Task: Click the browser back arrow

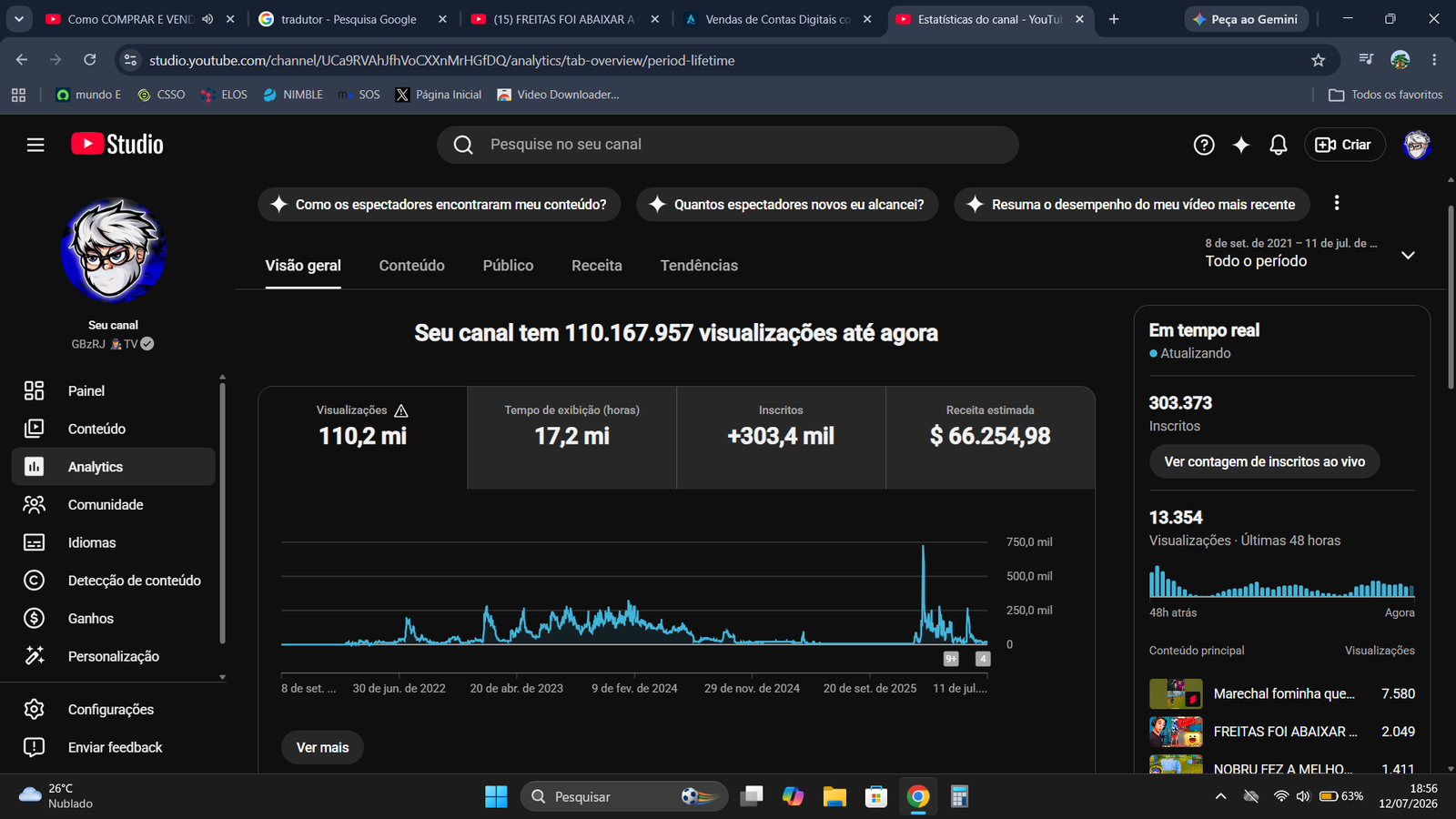Action: (22, 60)
